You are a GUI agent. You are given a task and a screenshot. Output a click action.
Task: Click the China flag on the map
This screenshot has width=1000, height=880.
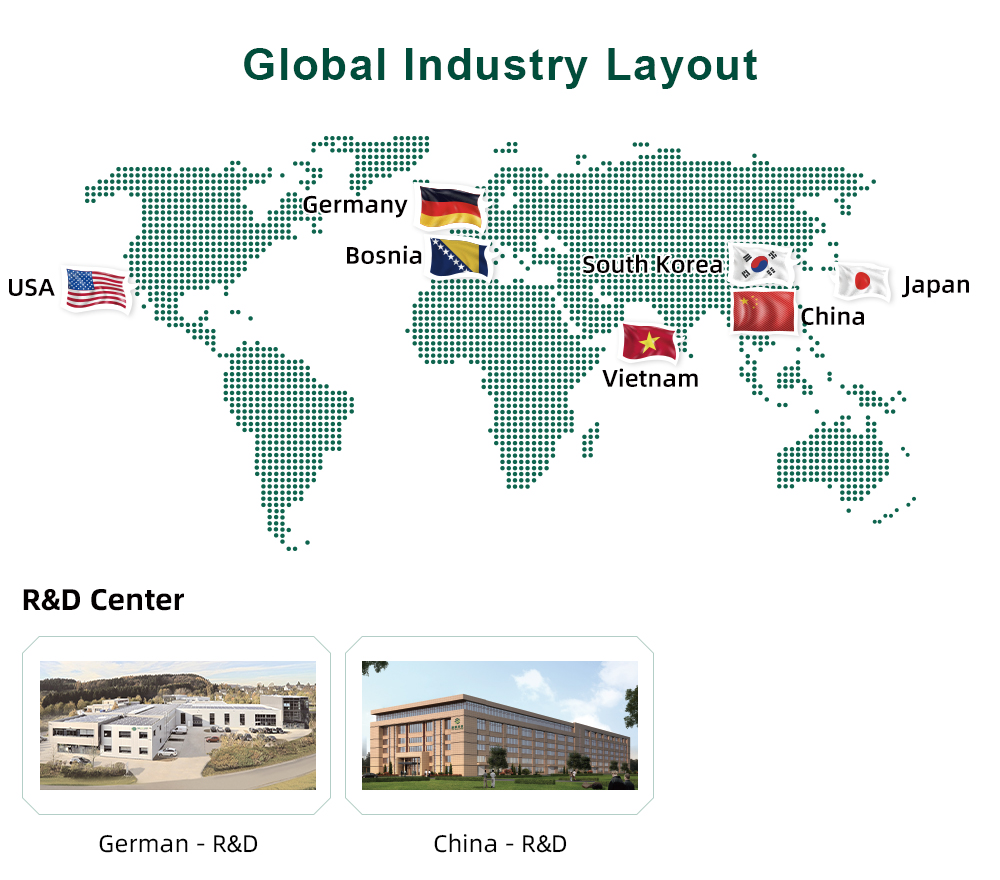click(764, 311)
